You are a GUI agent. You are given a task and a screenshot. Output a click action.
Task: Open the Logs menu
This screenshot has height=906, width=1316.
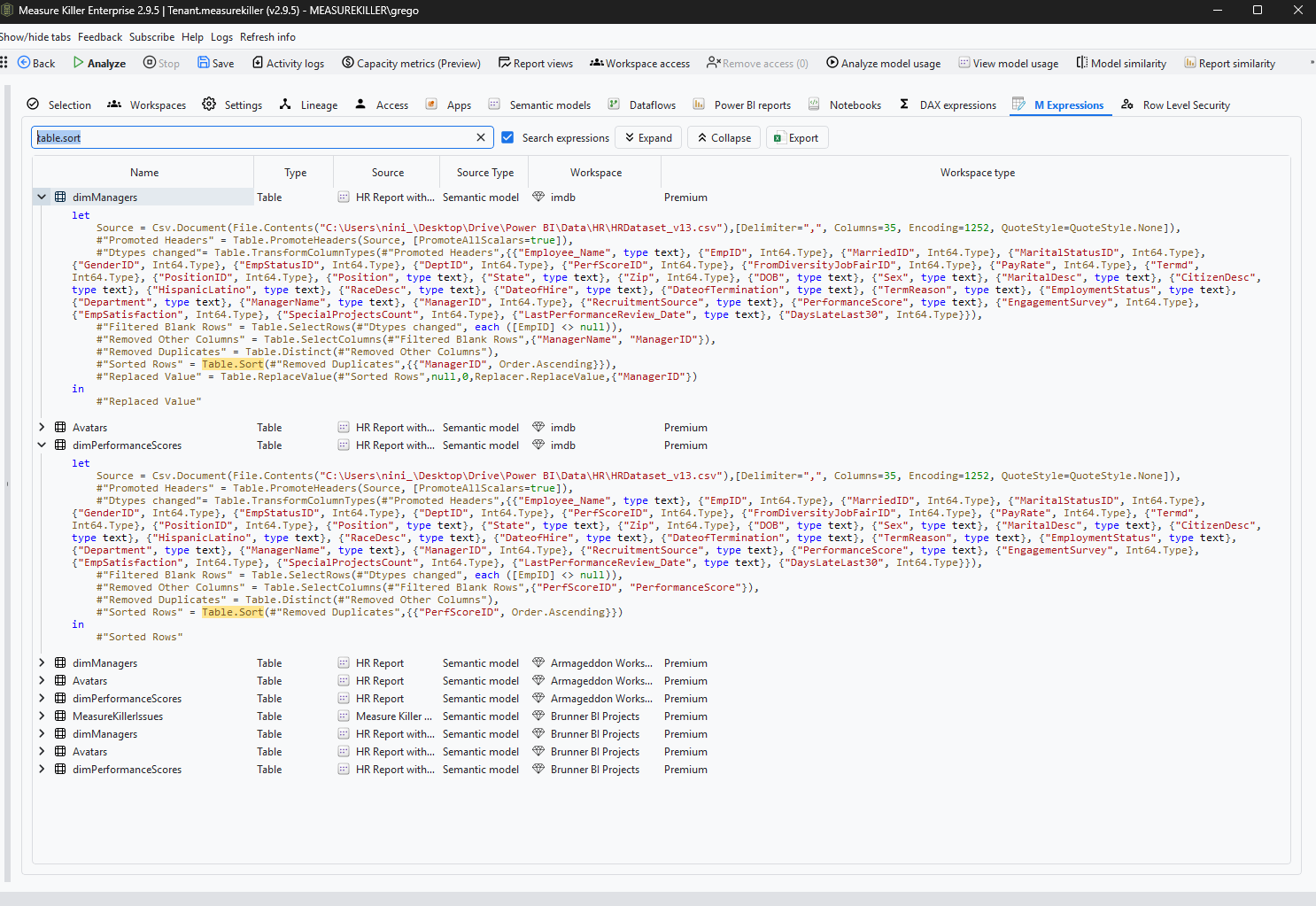coord(221,37)
